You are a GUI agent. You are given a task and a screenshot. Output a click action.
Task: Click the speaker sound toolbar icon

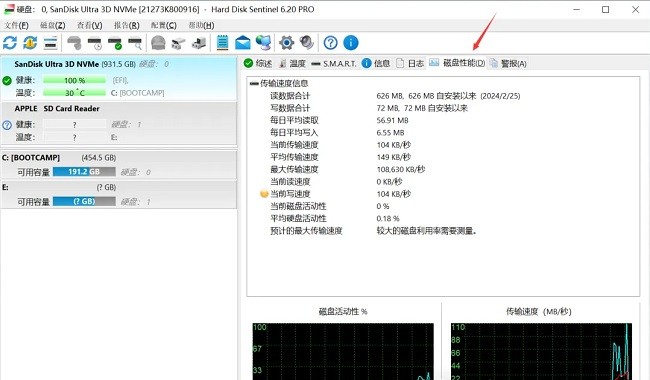tap(307, 43)
